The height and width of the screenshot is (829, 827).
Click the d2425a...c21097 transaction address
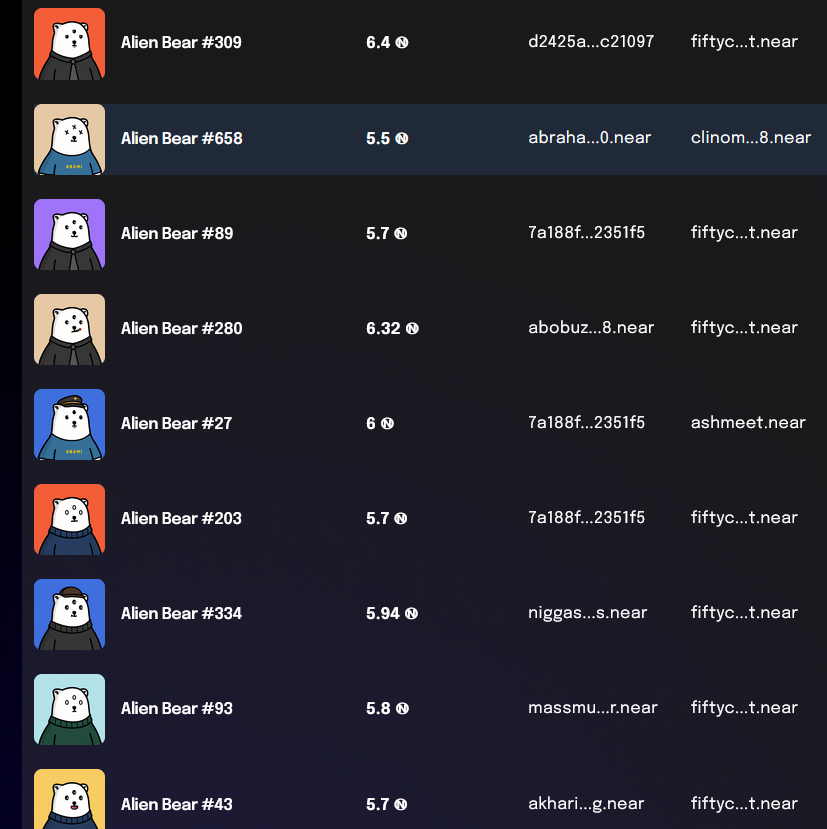(591, 42)
